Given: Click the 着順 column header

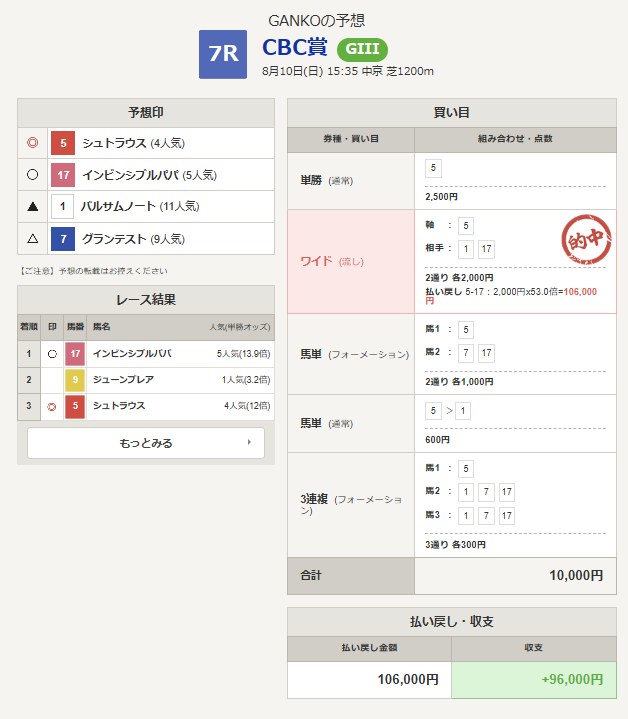Looking at the screenshot, I should pyautogui.click(x=29, y=327).
